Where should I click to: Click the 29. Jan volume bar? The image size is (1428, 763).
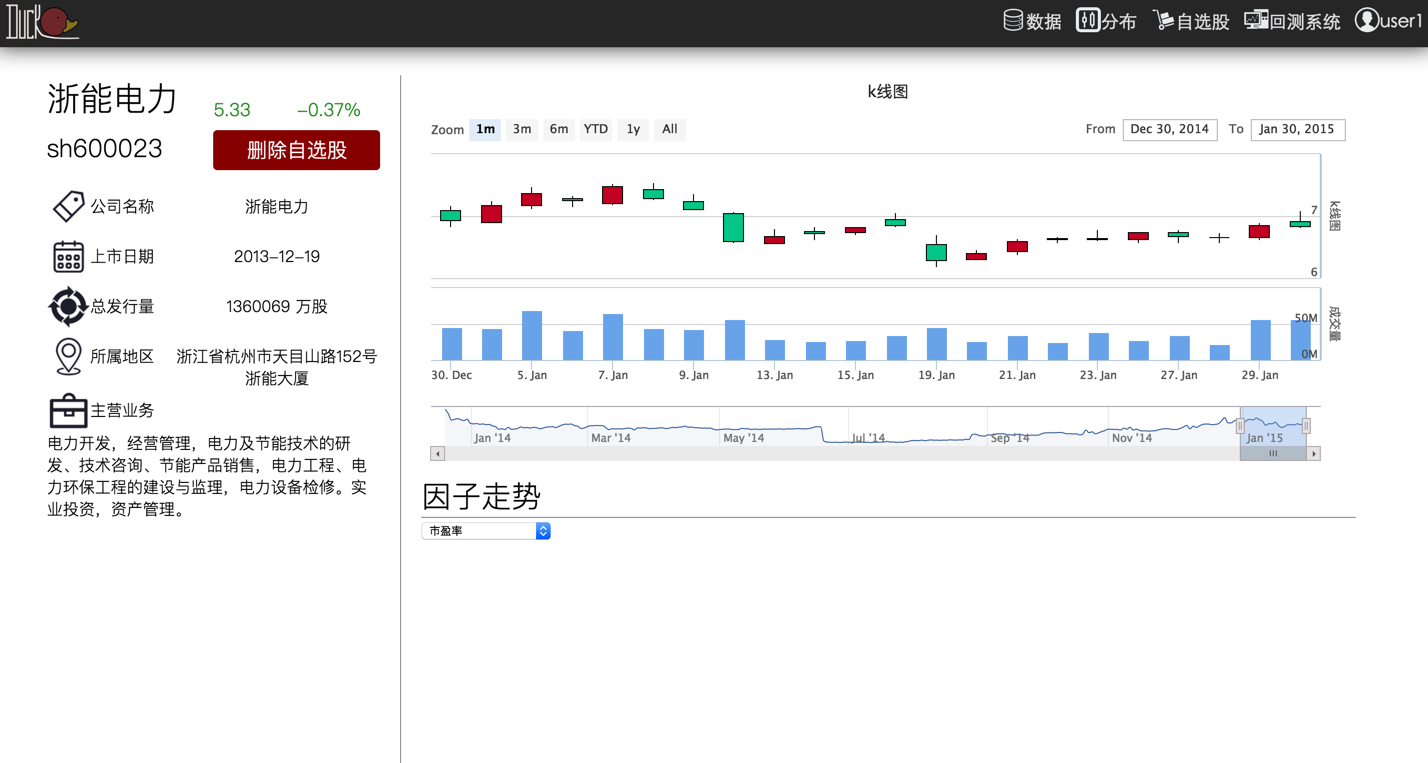coord(1260,340)
